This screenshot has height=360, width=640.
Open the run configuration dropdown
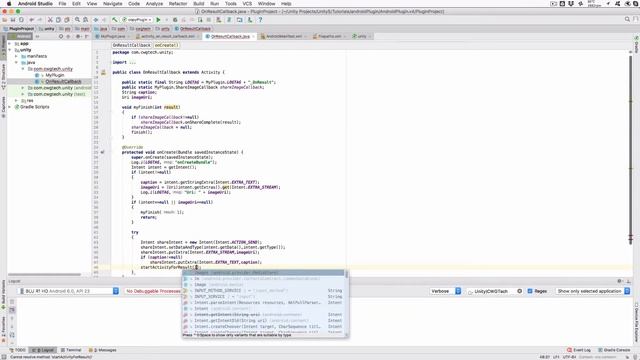pyautogui.click(x=137, y=20)
